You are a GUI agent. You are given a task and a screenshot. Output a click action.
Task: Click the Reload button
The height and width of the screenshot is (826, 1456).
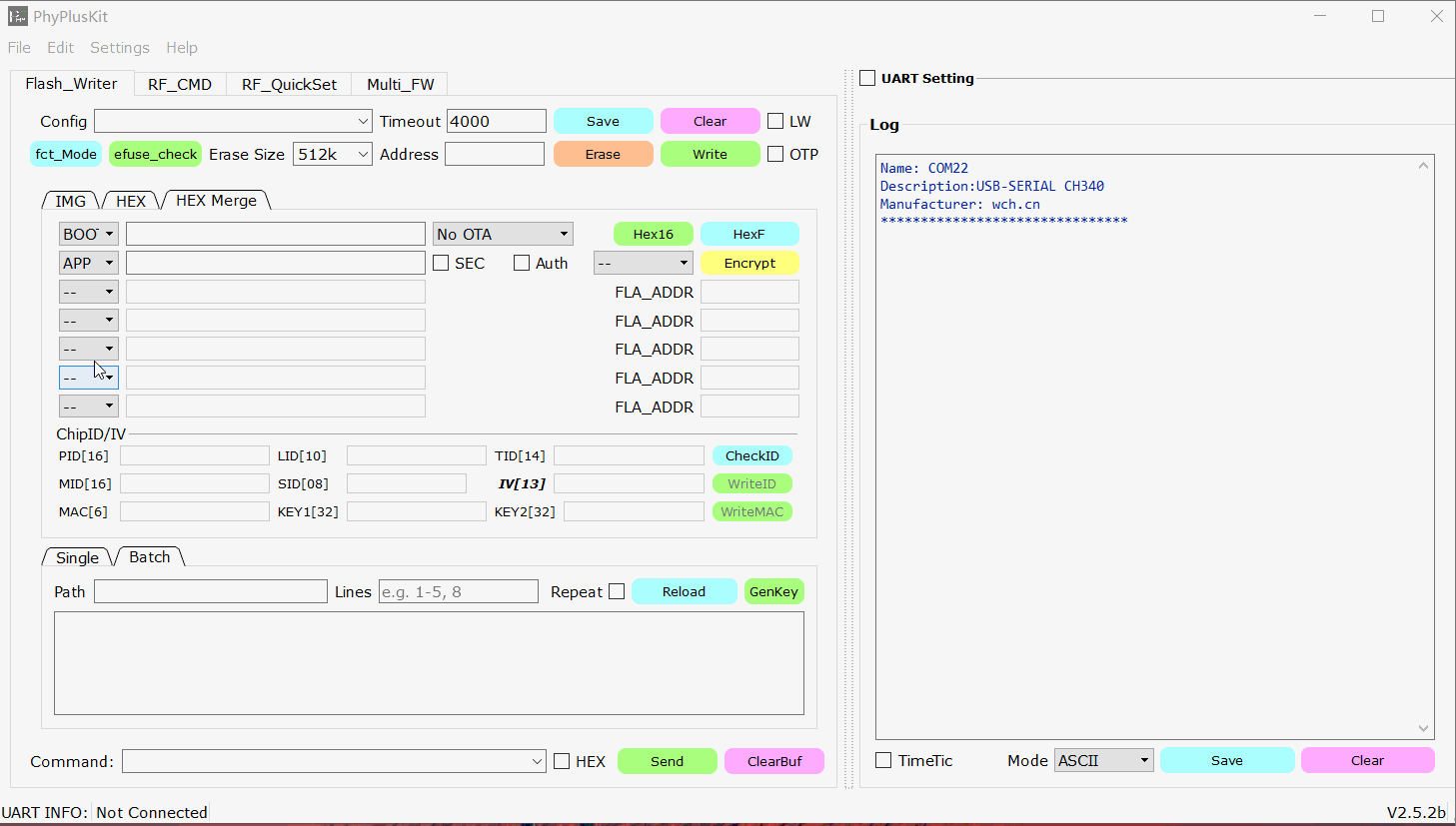coord(684,591)
